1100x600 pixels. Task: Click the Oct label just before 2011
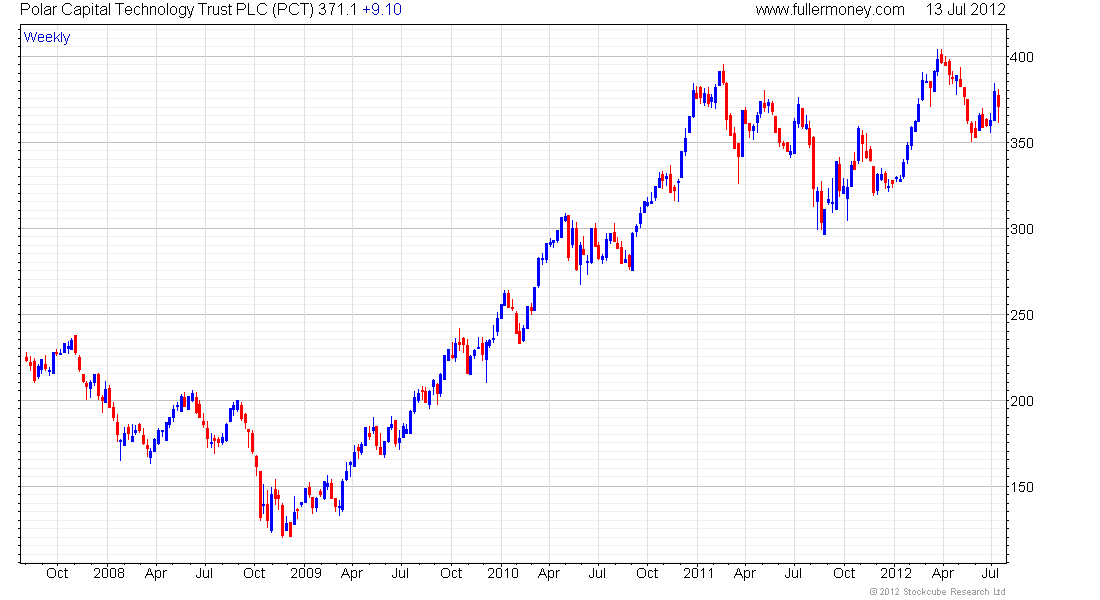pyautogui.click(x=647, y=573)
